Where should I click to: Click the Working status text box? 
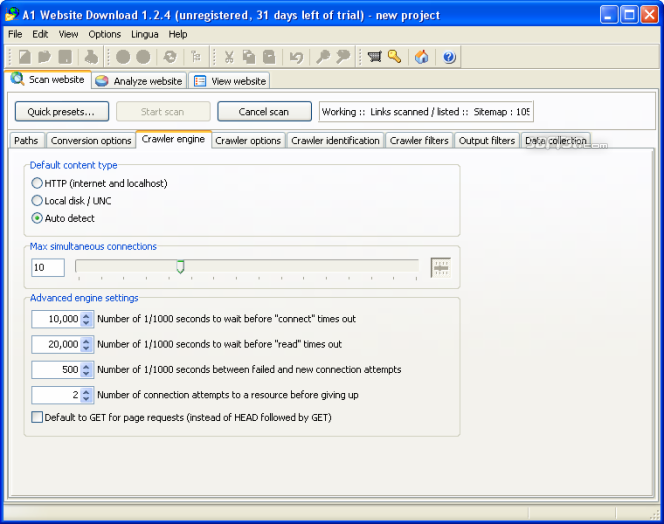click(426, 111)
